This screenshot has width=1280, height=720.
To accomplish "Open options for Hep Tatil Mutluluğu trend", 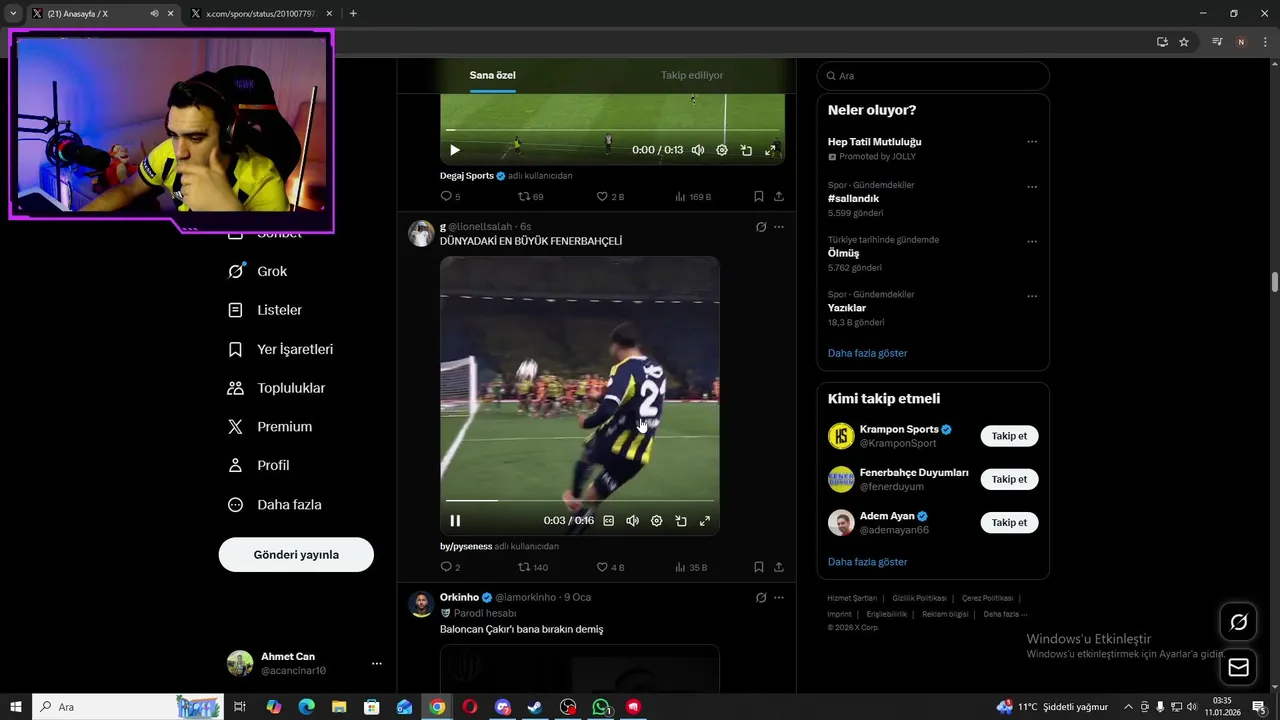I will click(1032, 142).
